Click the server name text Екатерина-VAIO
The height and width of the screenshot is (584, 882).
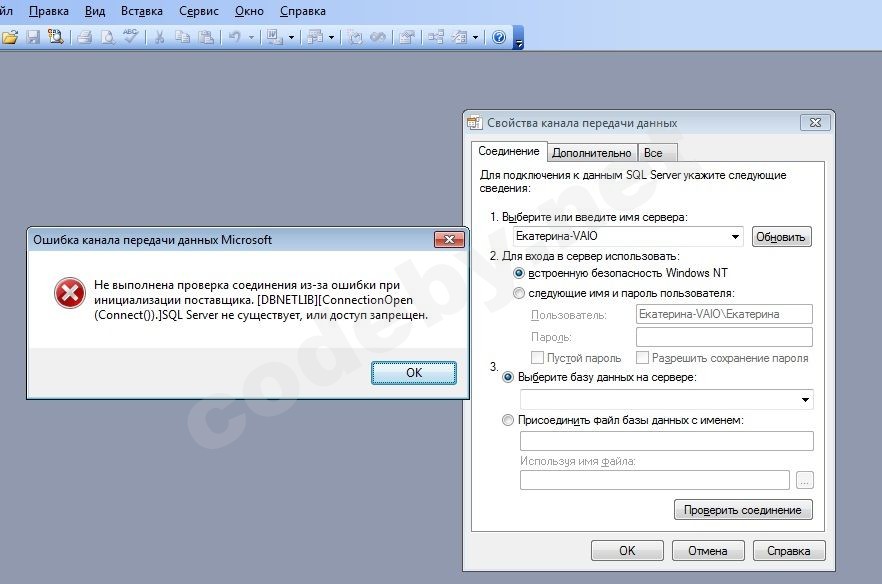pos(557,236)
